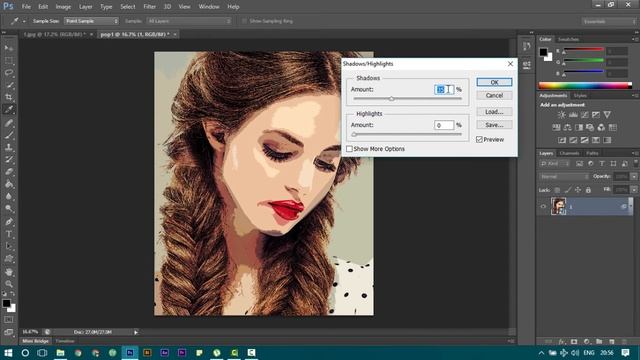Open File Explorer from the taskbar
This screenshot has height=360, width=640.
60,353
